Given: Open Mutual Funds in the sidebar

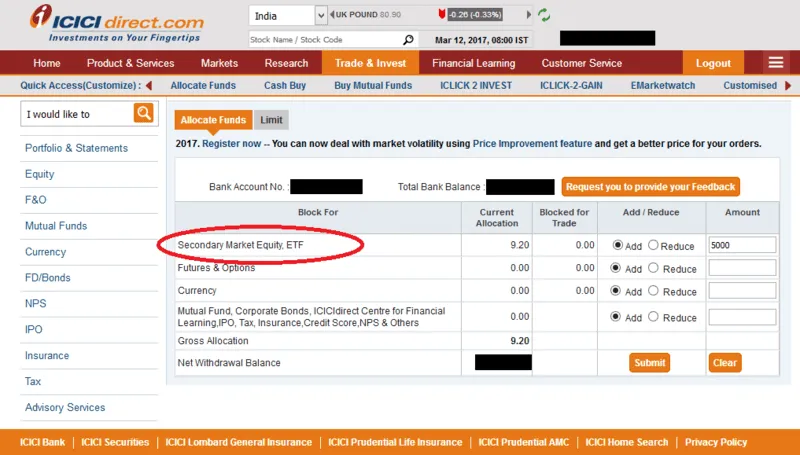Looking at the screenshot, I should pyautogui.click(x=56, y=226).
